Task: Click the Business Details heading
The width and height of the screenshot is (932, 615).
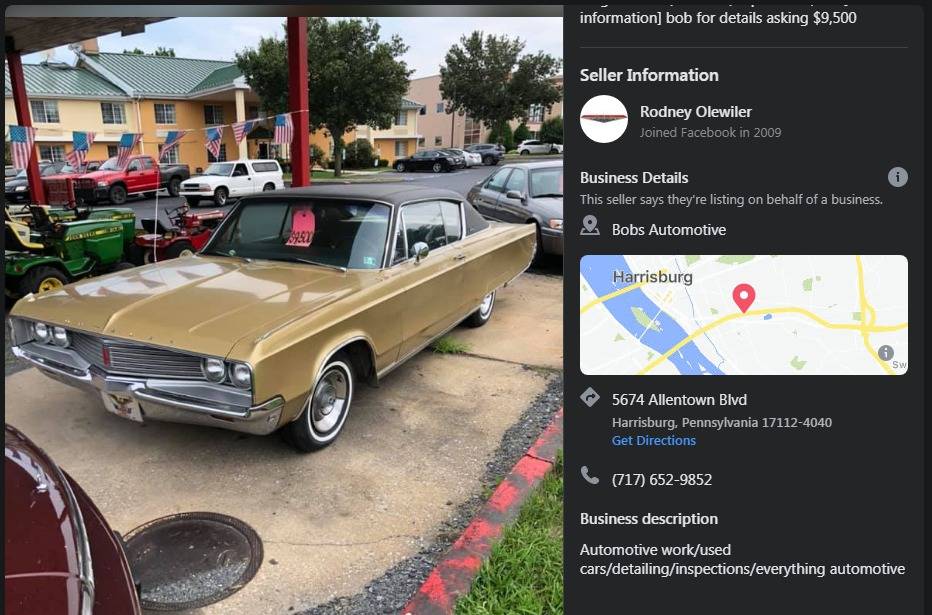Action: click(634, 178)
